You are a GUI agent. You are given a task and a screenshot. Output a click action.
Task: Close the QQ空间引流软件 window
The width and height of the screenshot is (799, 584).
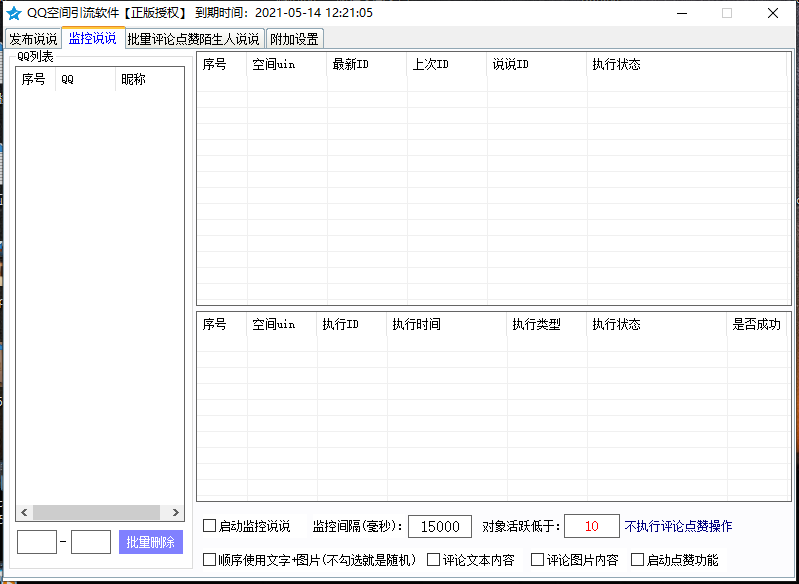point(773,13)
